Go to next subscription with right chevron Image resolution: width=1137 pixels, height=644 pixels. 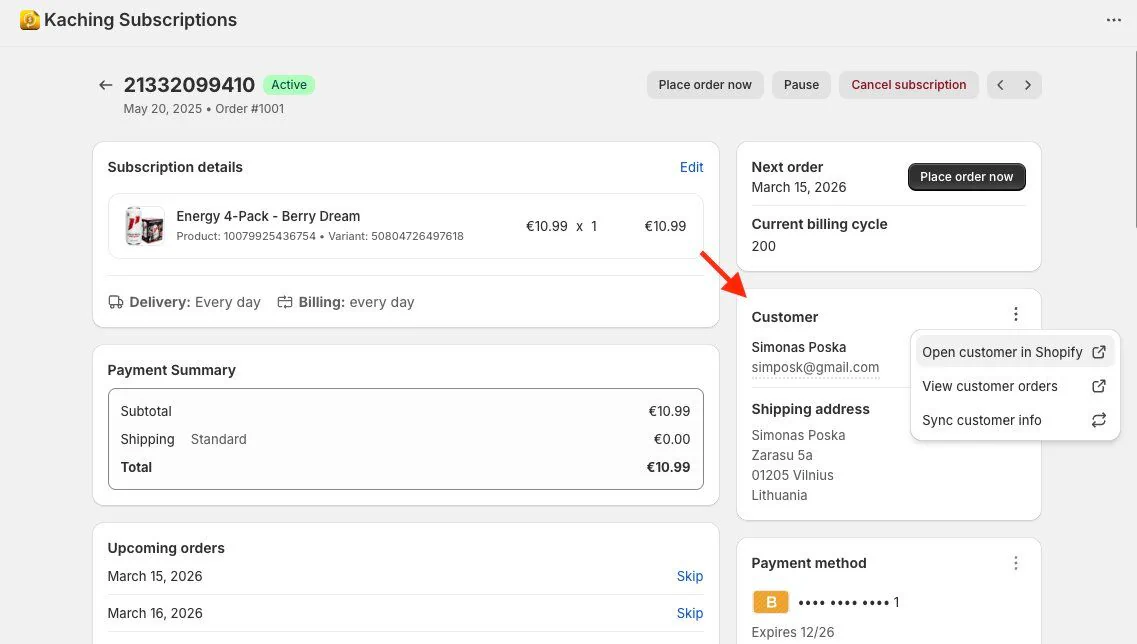(x=1028, y=85)
